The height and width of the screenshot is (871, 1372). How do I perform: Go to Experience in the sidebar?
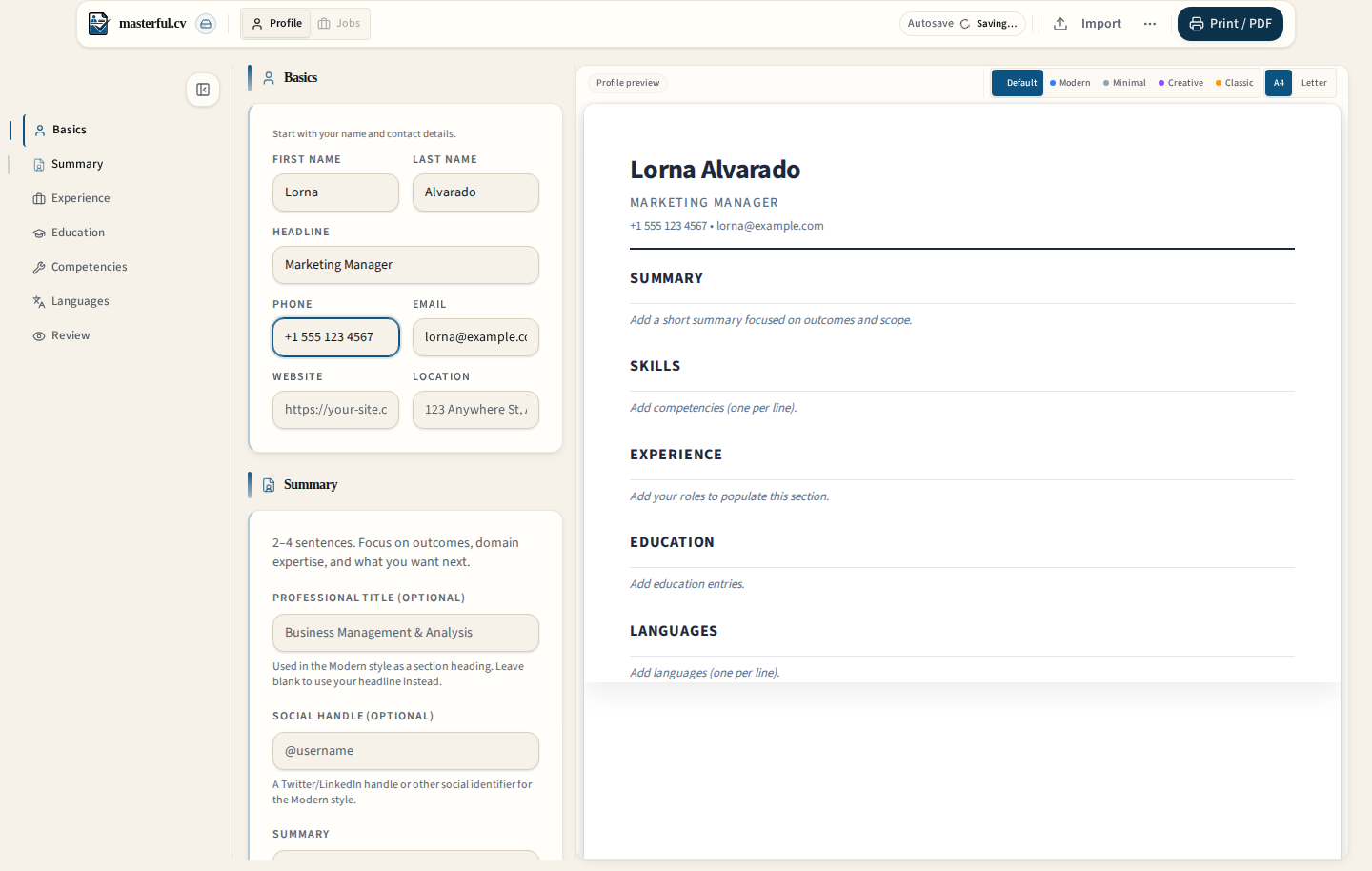[x=81, y=198]
